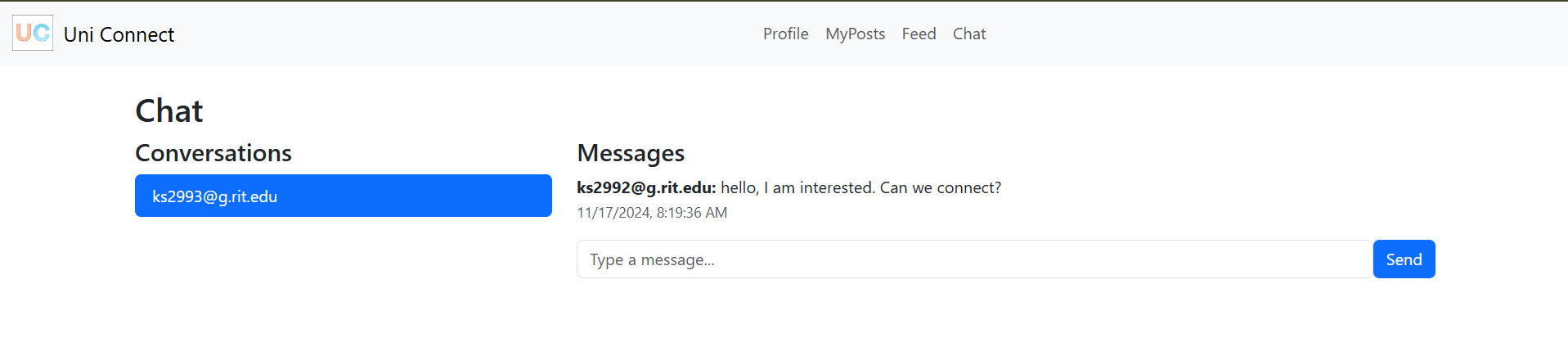Select Chat in the navigation bar
The image size is (1568, 338).
[x=969, y=34]
